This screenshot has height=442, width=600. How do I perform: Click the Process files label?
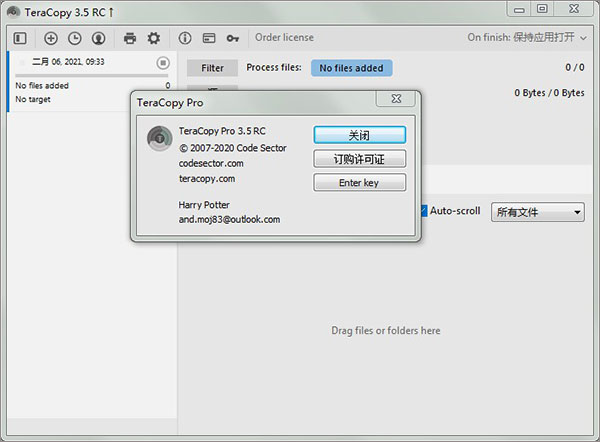click(x=274, y=67)
